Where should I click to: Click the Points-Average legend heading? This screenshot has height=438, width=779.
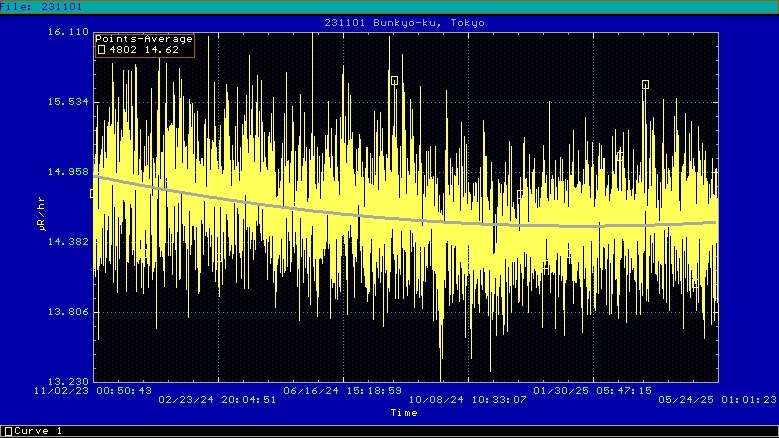point(143,38)
